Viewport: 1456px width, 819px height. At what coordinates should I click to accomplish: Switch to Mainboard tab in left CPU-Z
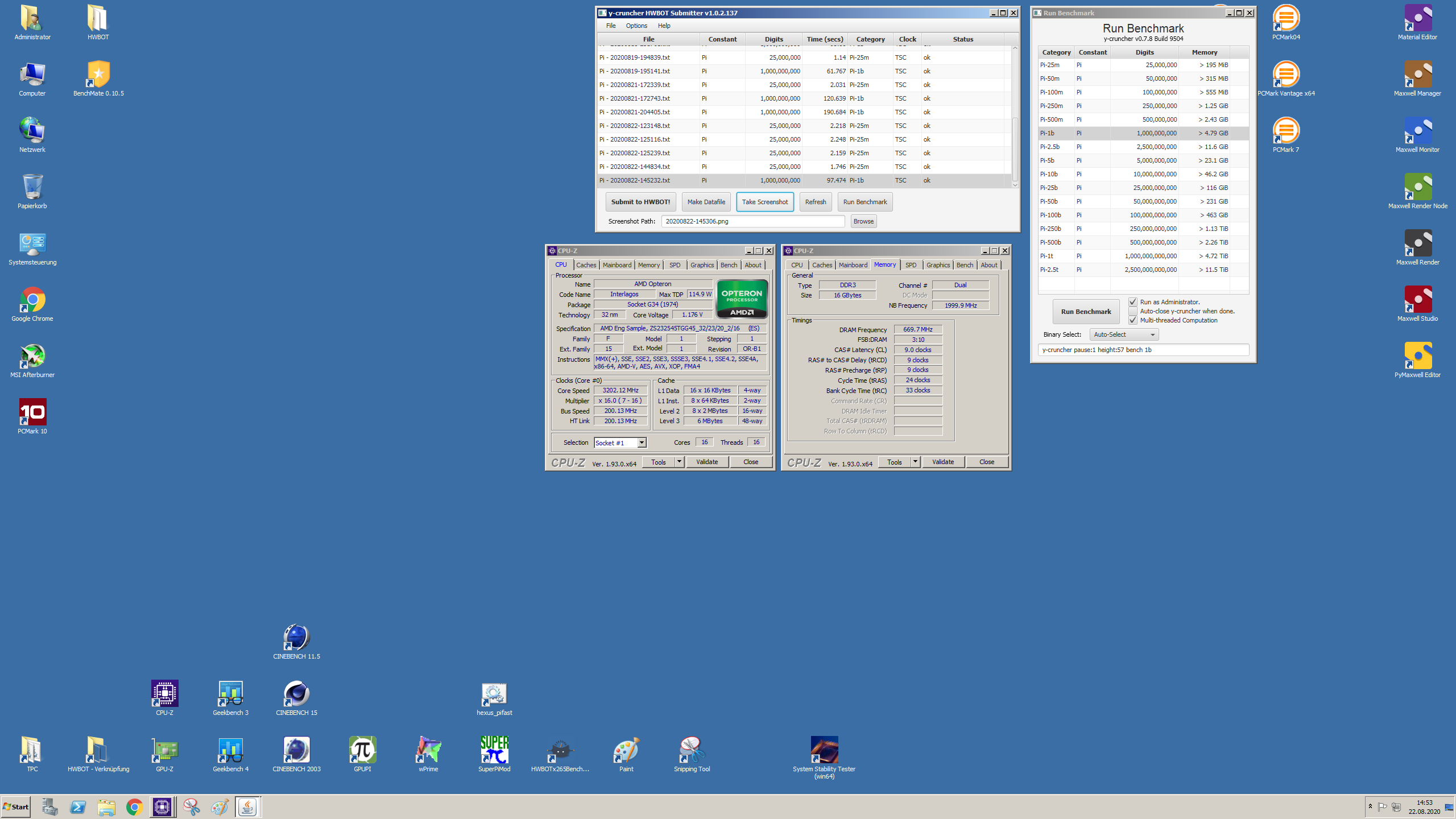pos(617,265)
